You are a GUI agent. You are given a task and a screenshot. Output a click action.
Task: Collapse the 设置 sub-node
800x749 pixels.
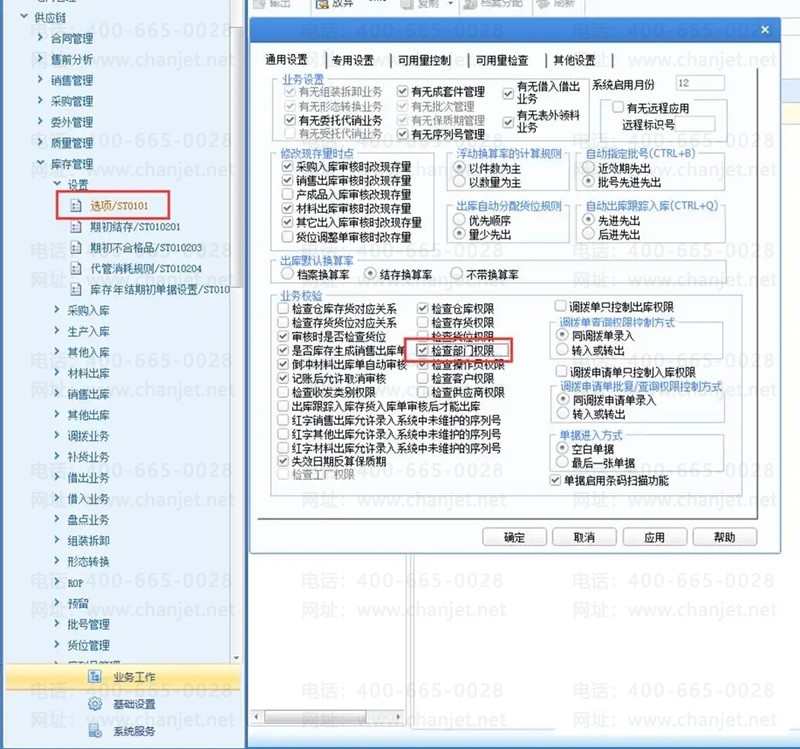57,184
